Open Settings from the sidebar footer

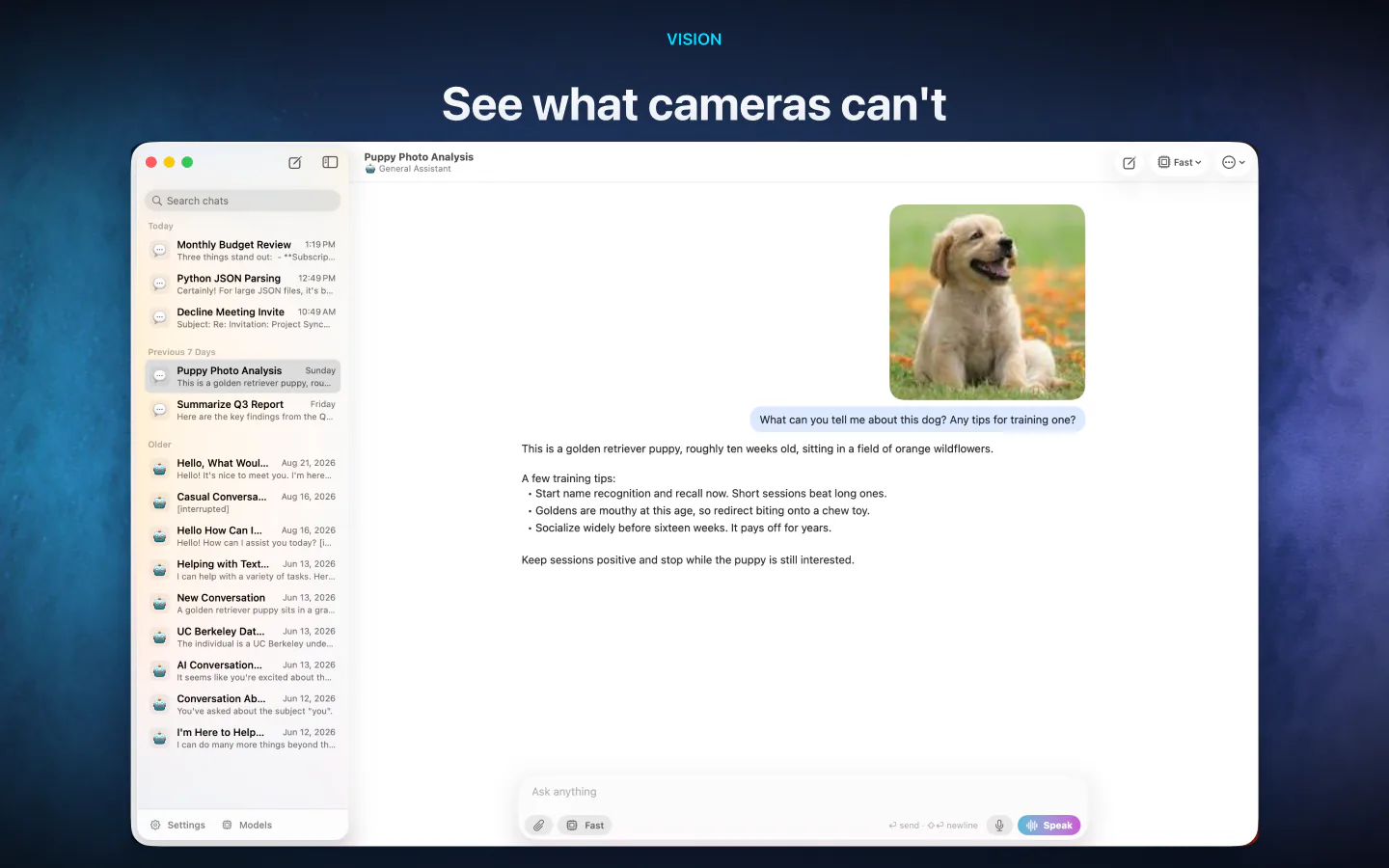(x=177, y=826)
